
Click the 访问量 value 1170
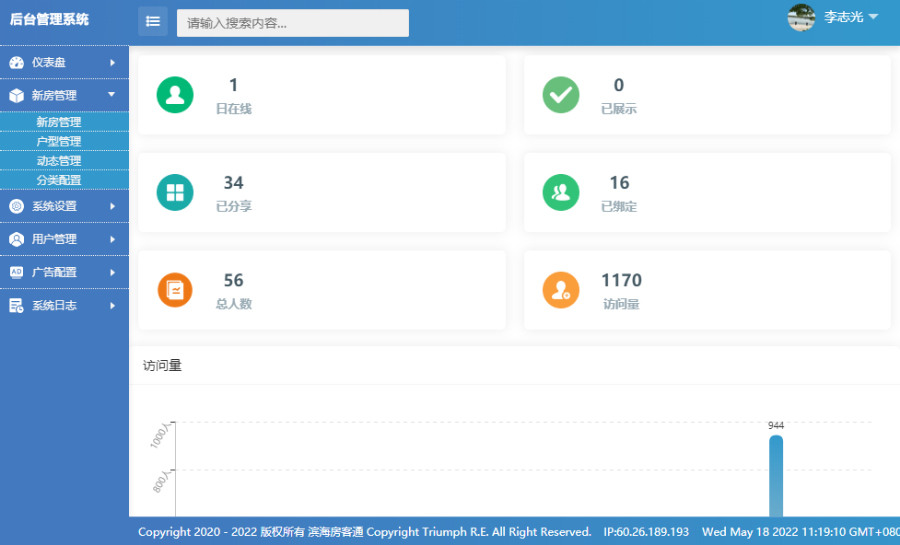(622, 281)
